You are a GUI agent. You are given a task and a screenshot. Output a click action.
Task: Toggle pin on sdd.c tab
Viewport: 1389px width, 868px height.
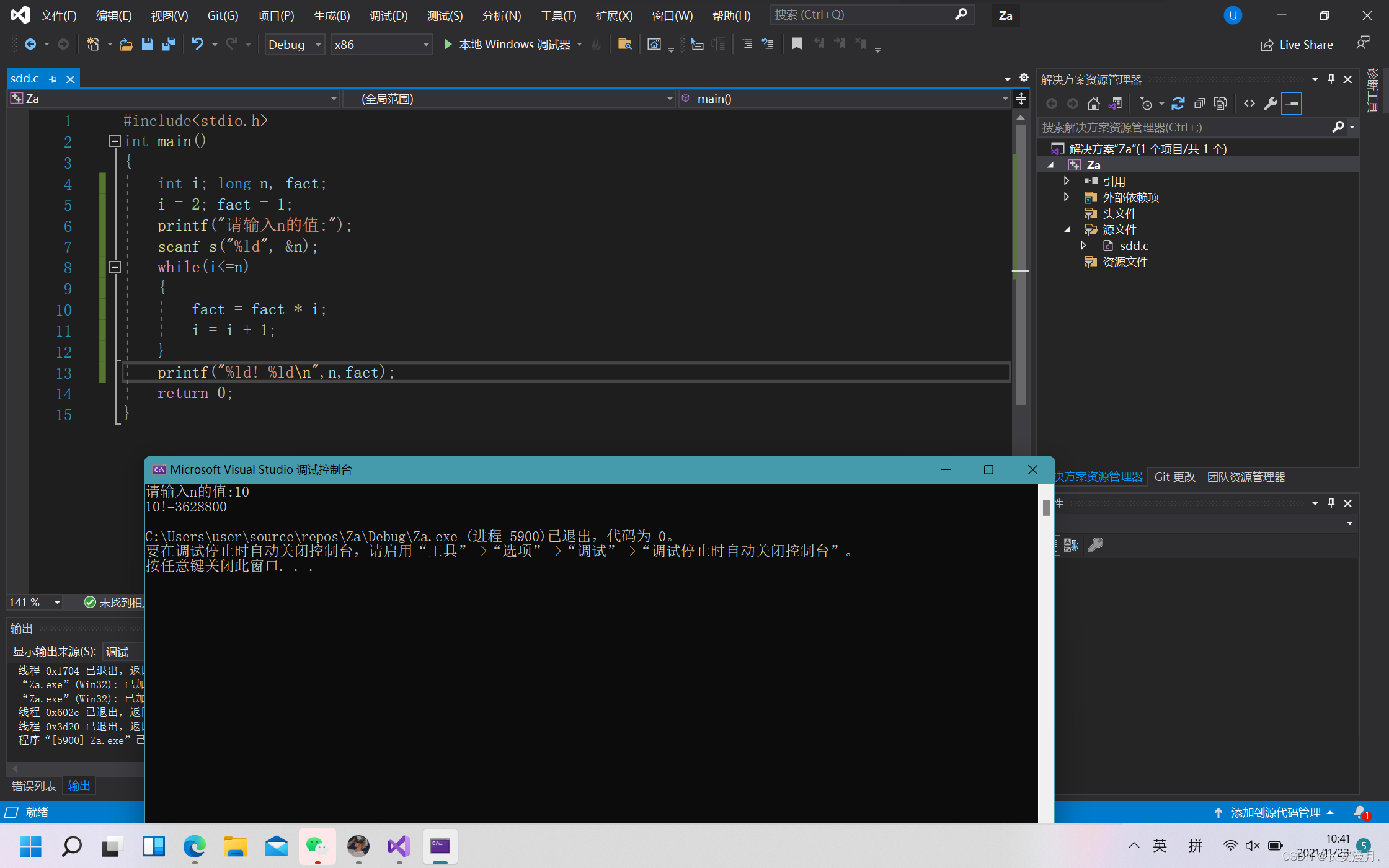tap(53, 79)
